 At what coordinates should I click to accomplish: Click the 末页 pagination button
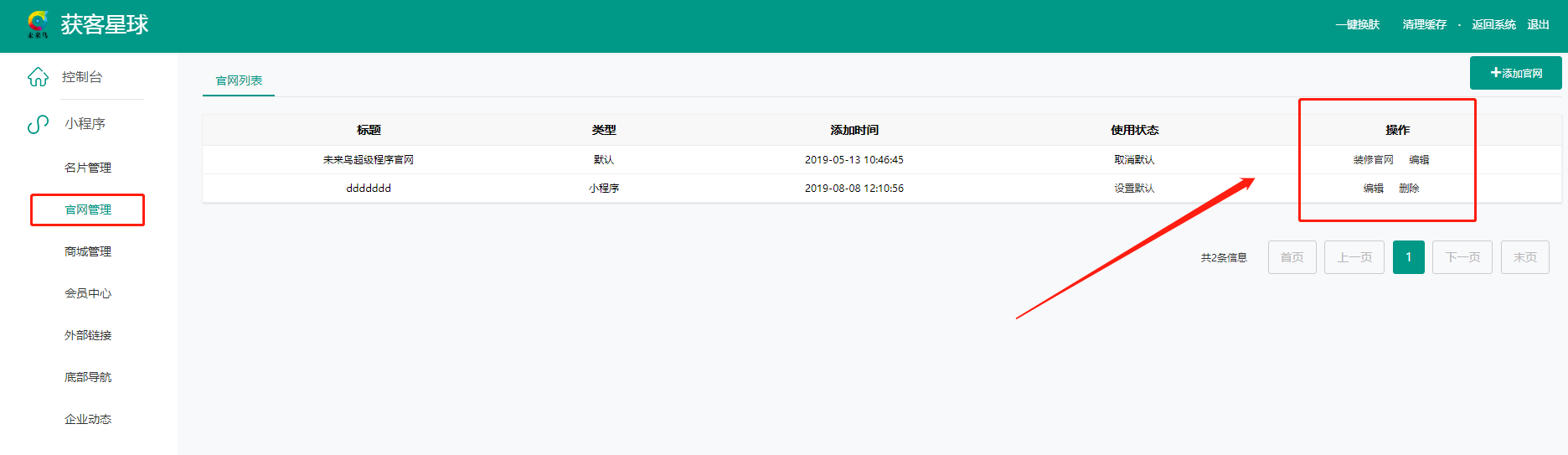point(1525,257)
